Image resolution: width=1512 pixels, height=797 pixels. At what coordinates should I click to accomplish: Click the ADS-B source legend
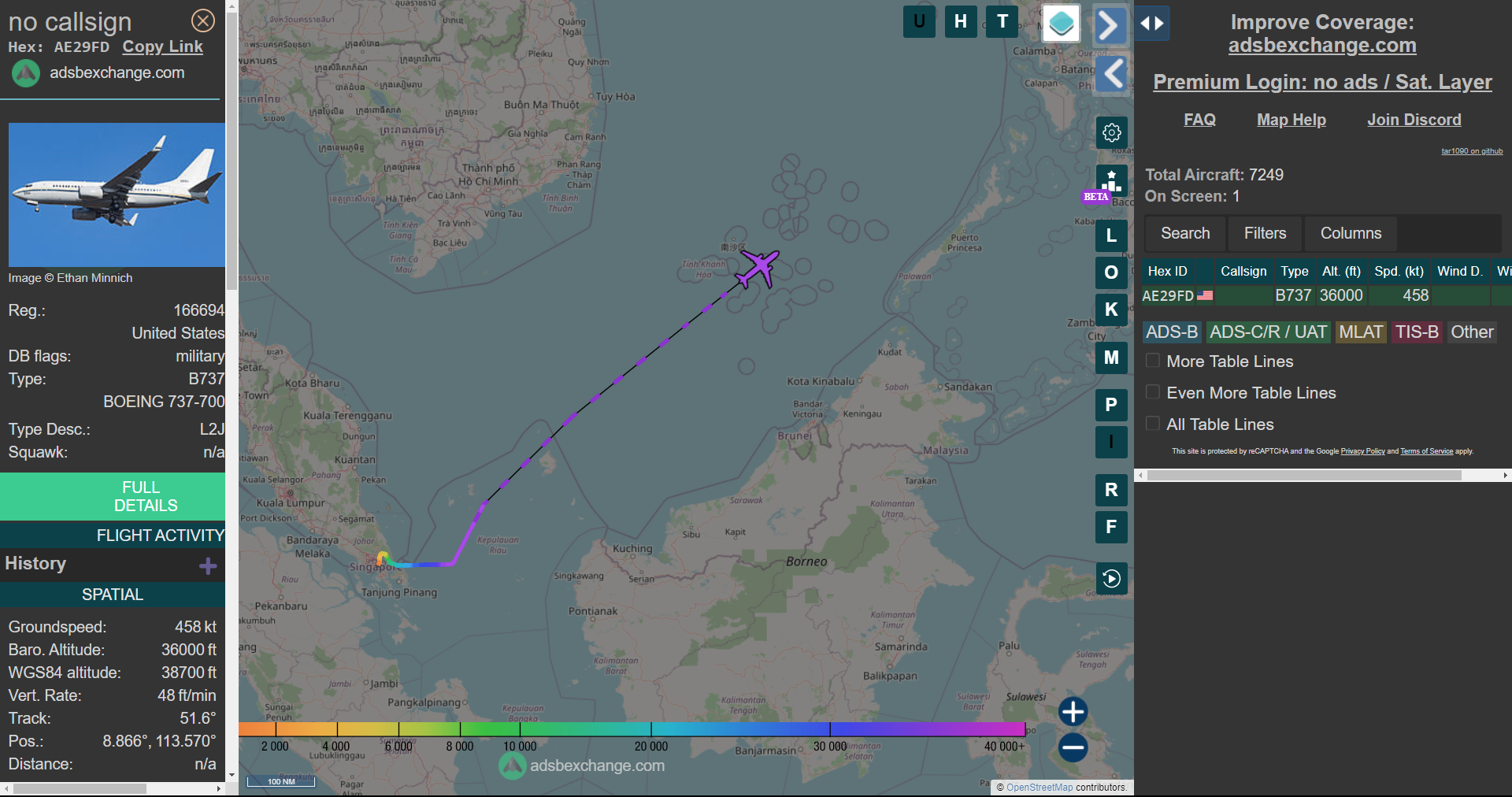[1172, 332]
